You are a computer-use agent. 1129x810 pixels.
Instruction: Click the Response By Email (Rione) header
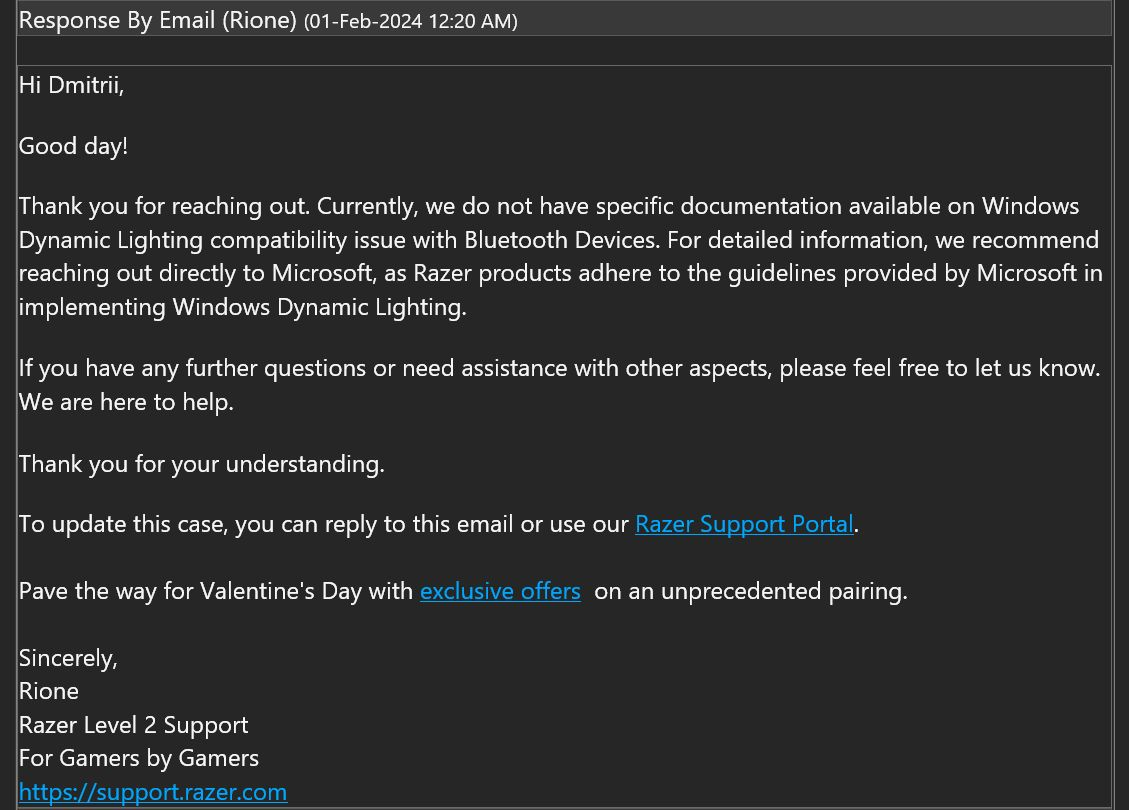(x=158, y=20)
